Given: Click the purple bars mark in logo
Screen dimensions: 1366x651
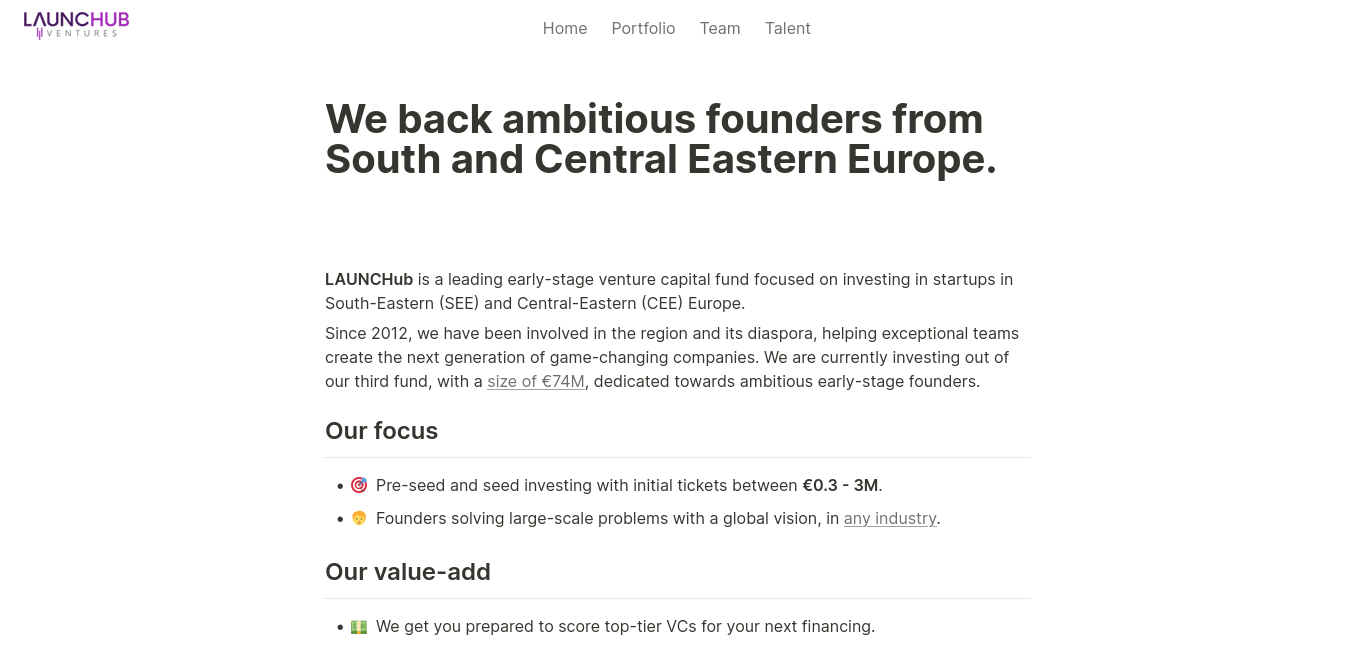Looking at the screenshot, I should 40,33.
